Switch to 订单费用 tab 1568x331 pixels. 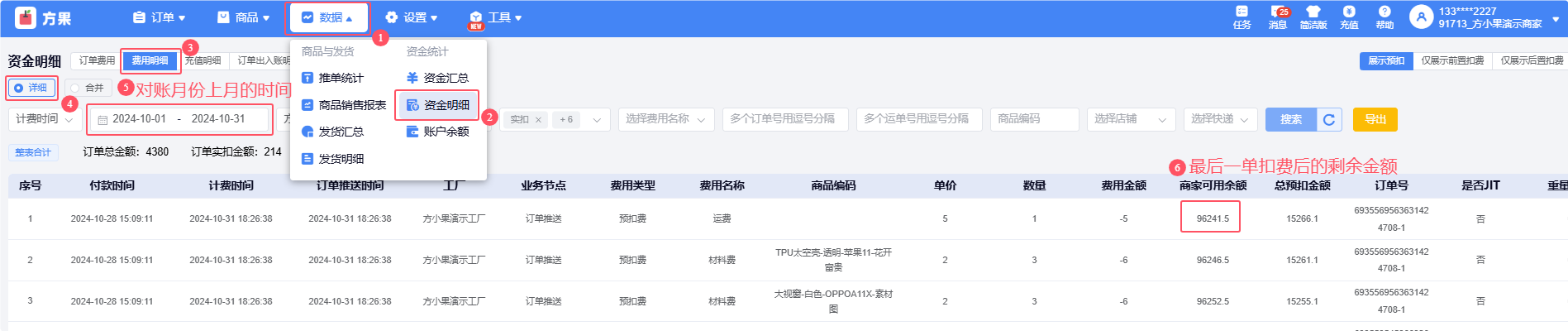click(x=97, y=60)
